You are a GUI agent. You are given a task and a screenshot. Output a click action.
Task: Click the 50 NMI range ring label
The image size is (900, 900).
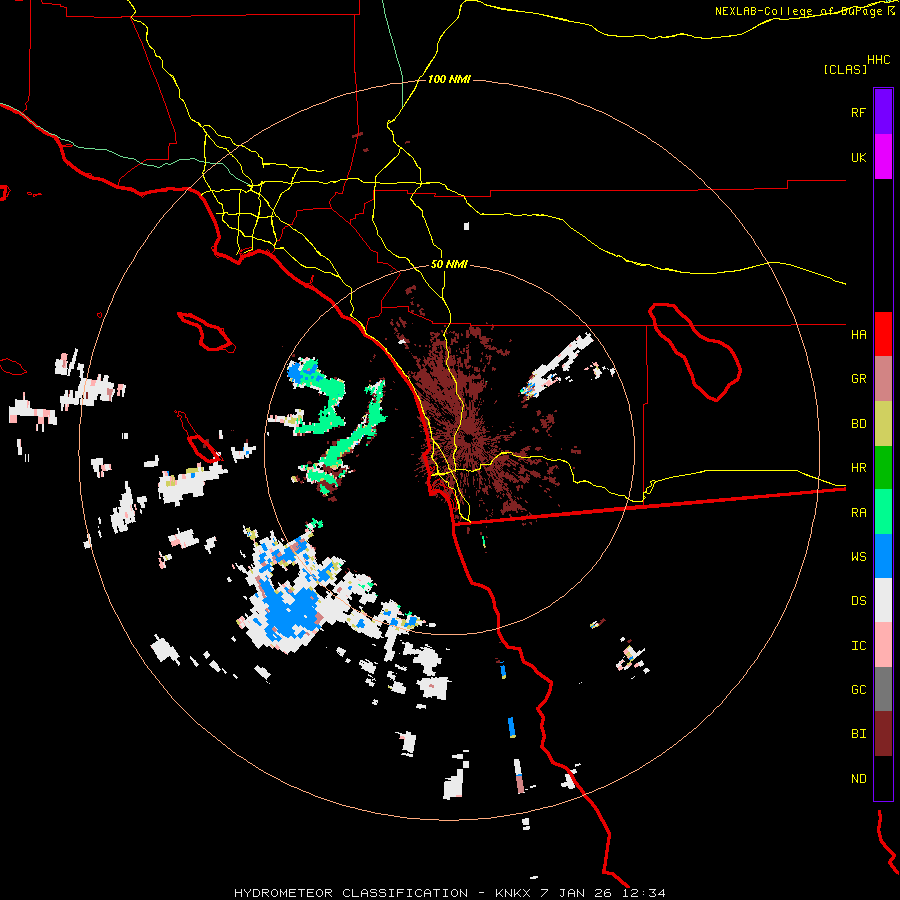(x=449, y=264)
